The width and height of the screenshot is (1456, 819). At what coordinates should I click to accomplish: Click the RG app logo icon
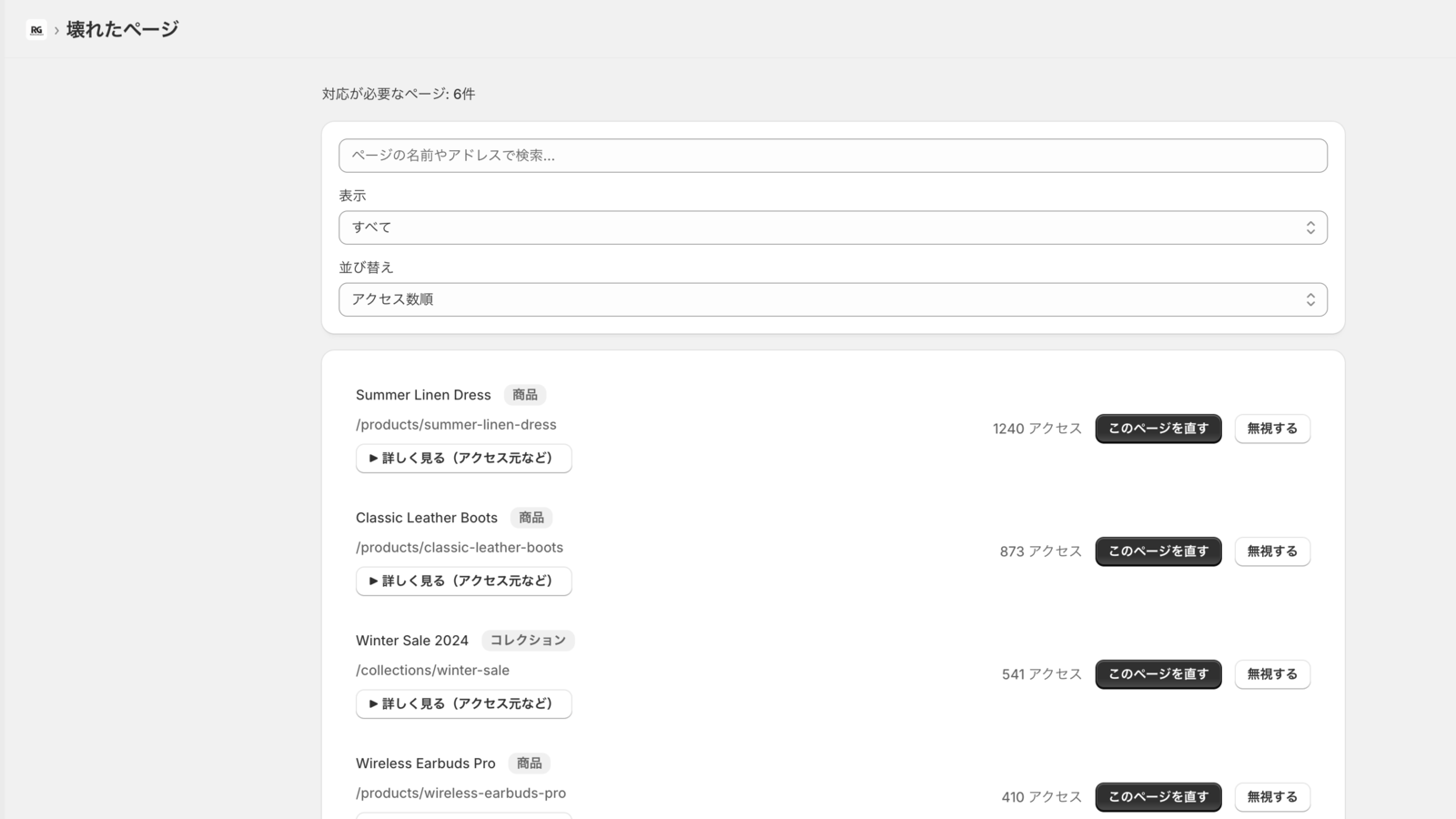click(x=36, y=30)
